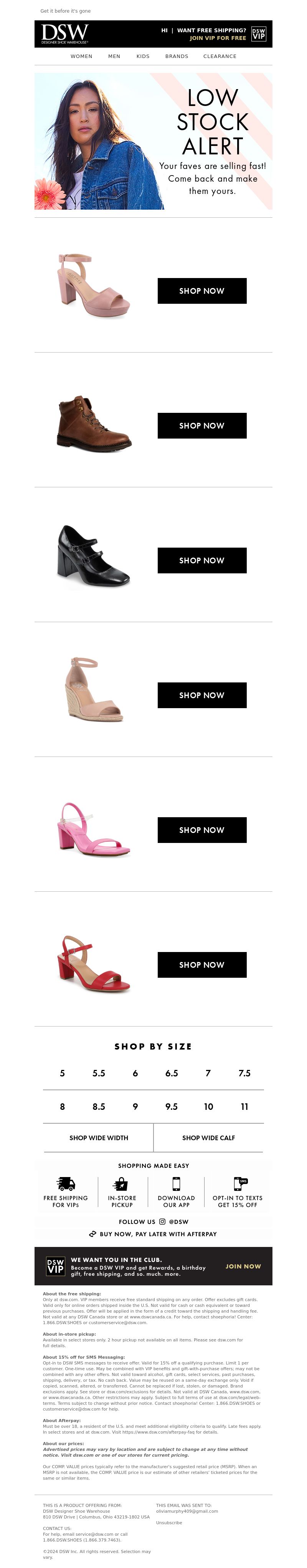This screenshot has height=1568, width=307.
Task: Click the in-store pickup bag icon
Action: tap(121, 1183)
